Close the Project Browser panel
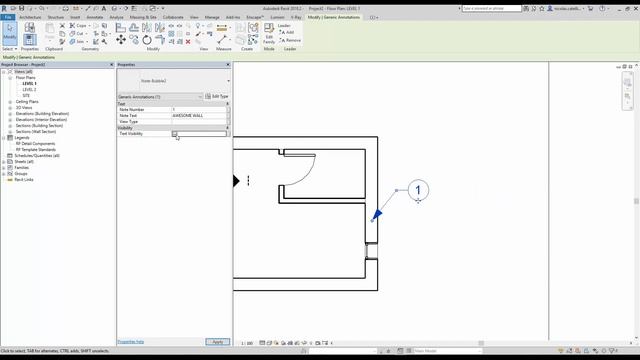Viewport: 640px width, 360px height. (x=111, y=64)
